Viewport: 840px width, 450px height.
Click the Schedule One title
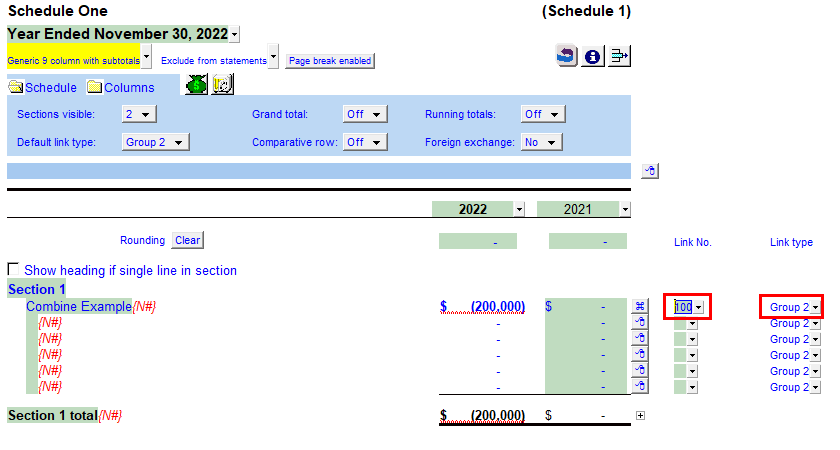pos(58,11)
